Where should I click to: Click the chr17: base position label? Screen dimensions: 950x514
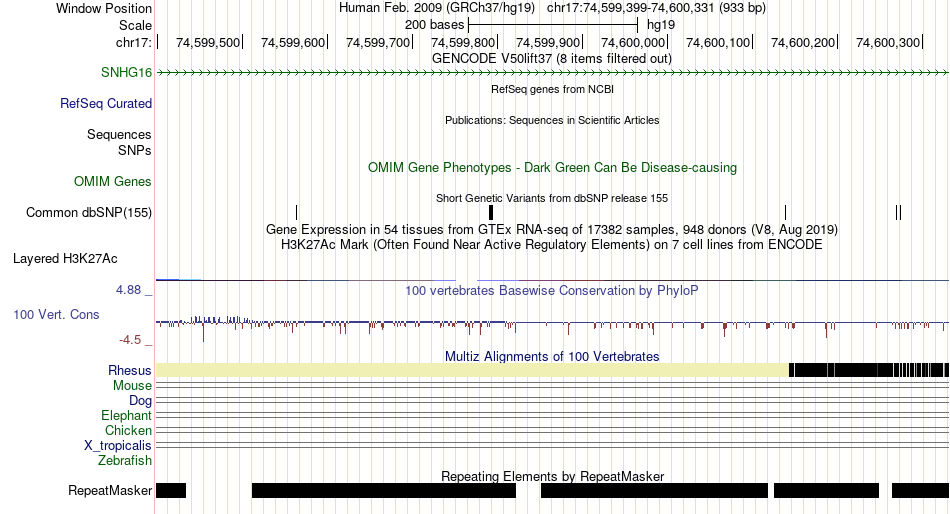coord(133,42)
